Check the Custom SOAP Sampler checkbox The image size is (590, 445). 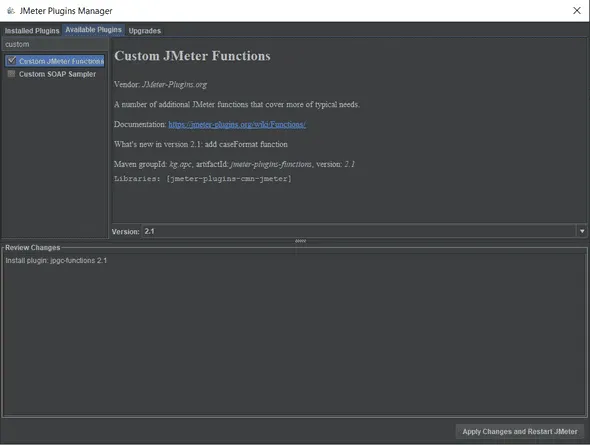(x=12, y=74)
